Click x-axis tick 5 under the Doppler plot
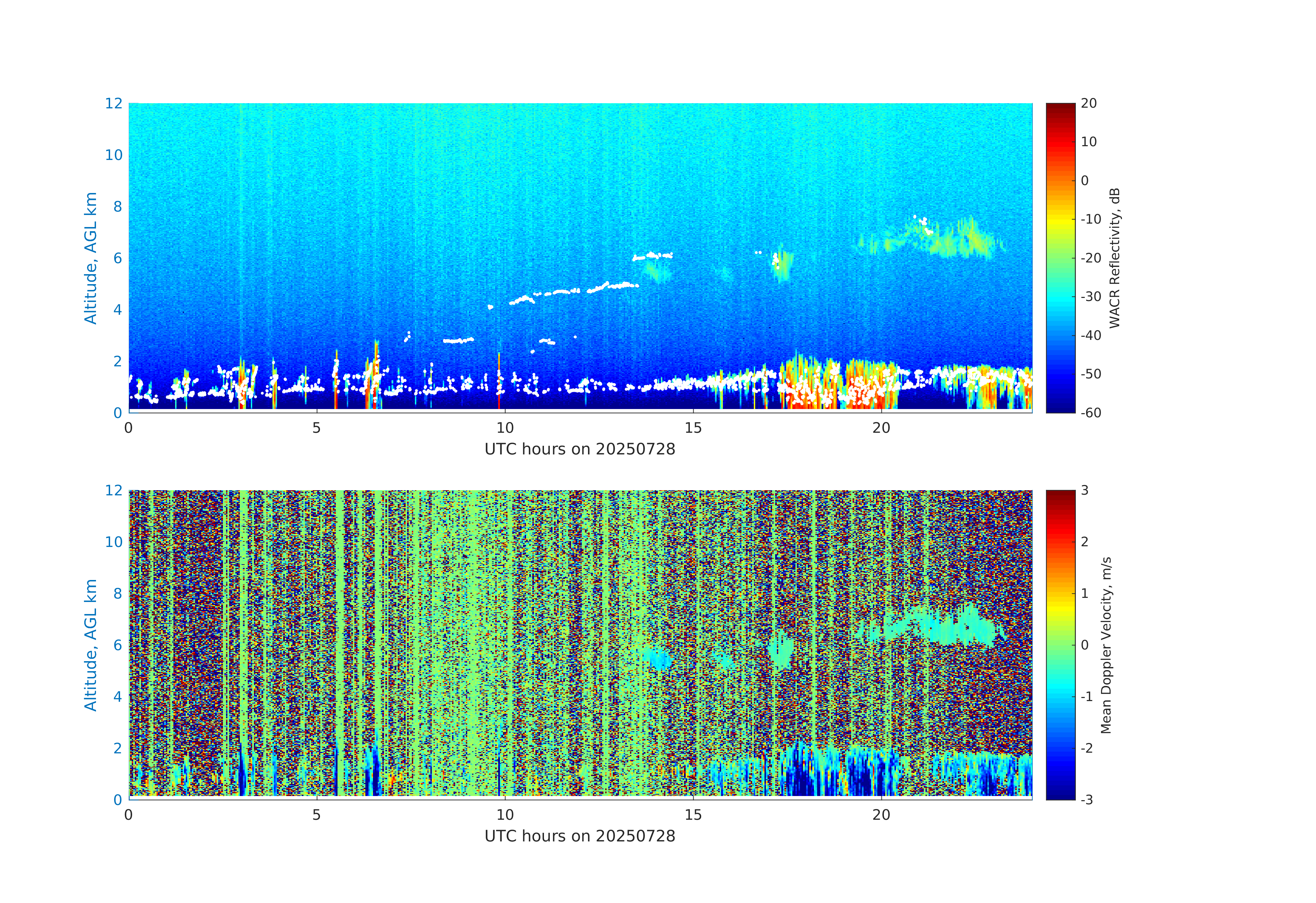This screenshot has height=903, width=1316. tap(317, 815)
